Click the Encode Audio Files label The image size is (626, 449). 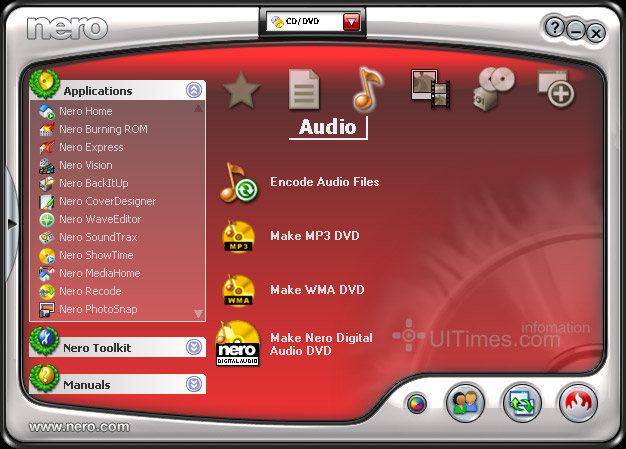(x=325, y=182)
